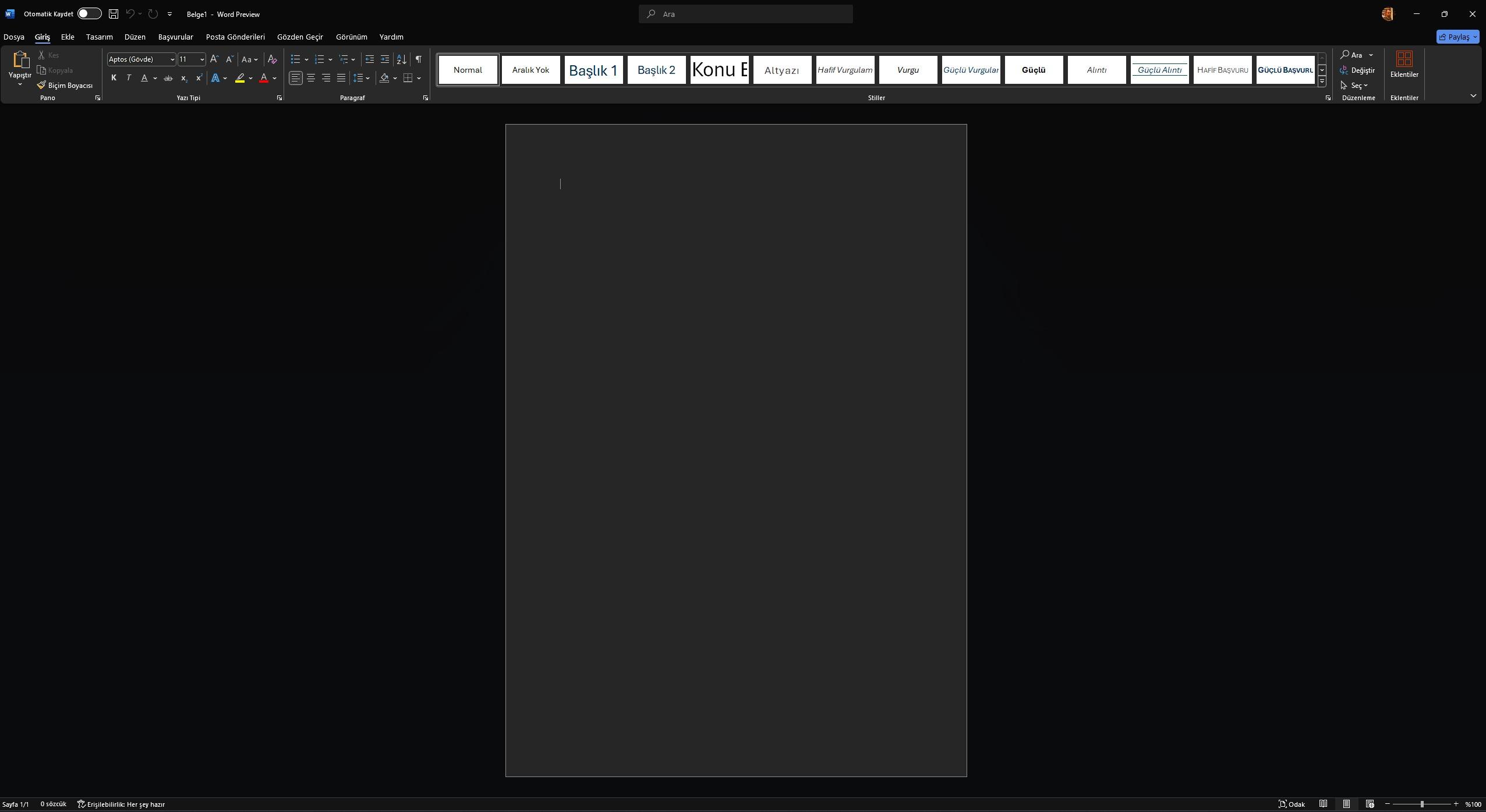Toggle center alignment for paragraph
The height and width of the screenshot is (812, 1486).
tap(311, 78)
